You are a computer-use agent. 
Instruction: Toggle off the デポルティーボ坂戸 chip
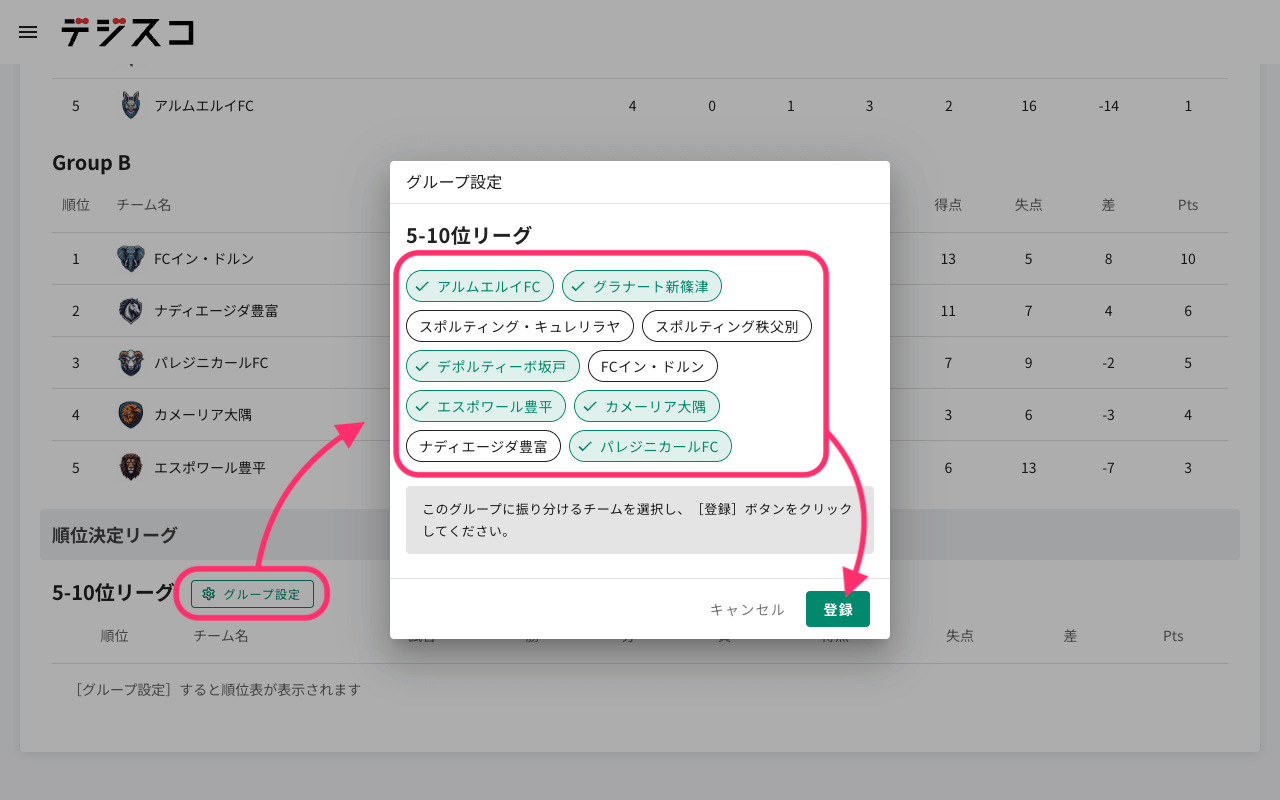492,366
